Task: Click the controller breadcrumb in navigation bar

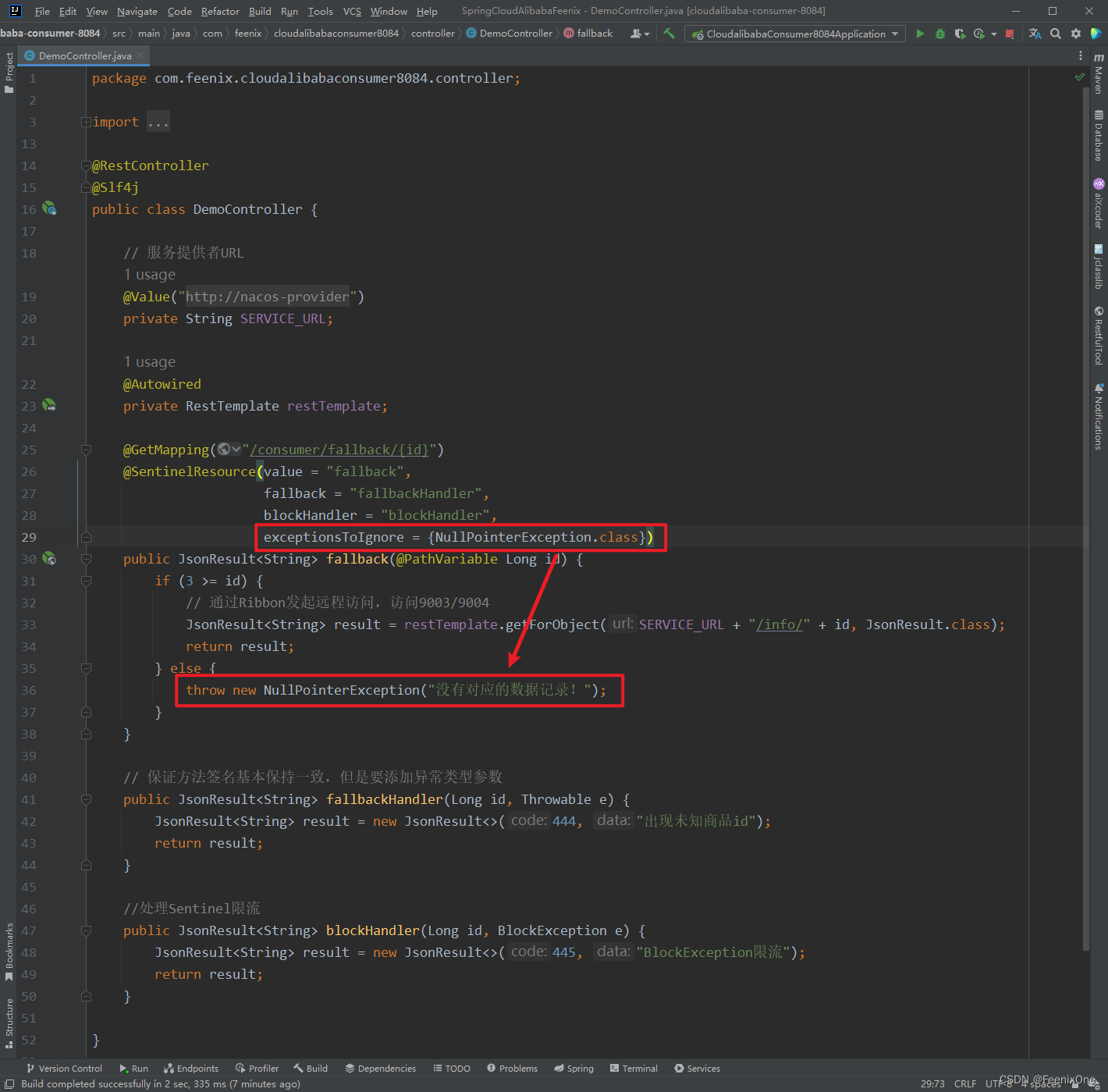Action: [x=433, y=34]
